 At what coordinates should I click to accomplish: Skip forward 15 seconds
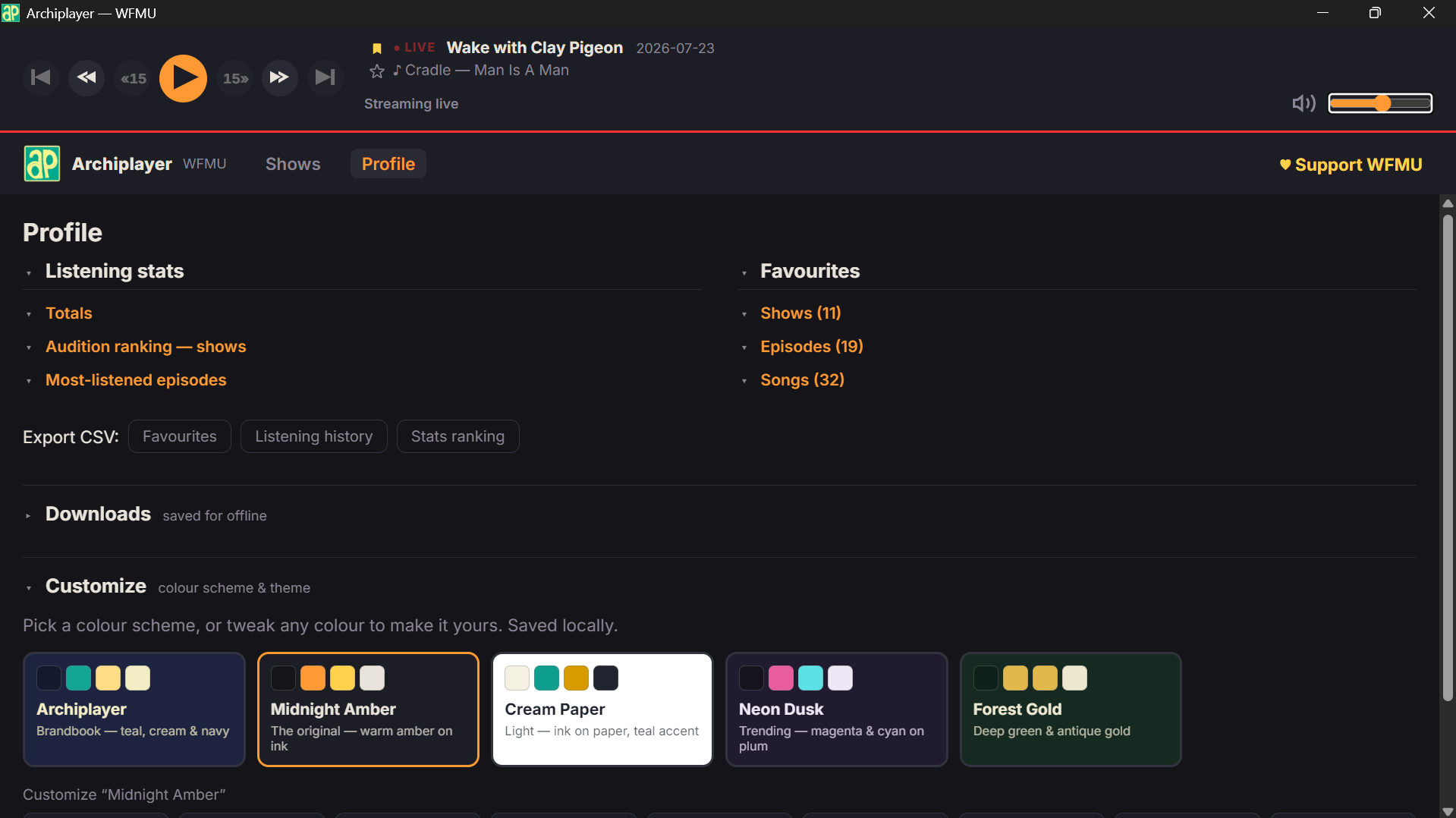click(x=235, y=78)
